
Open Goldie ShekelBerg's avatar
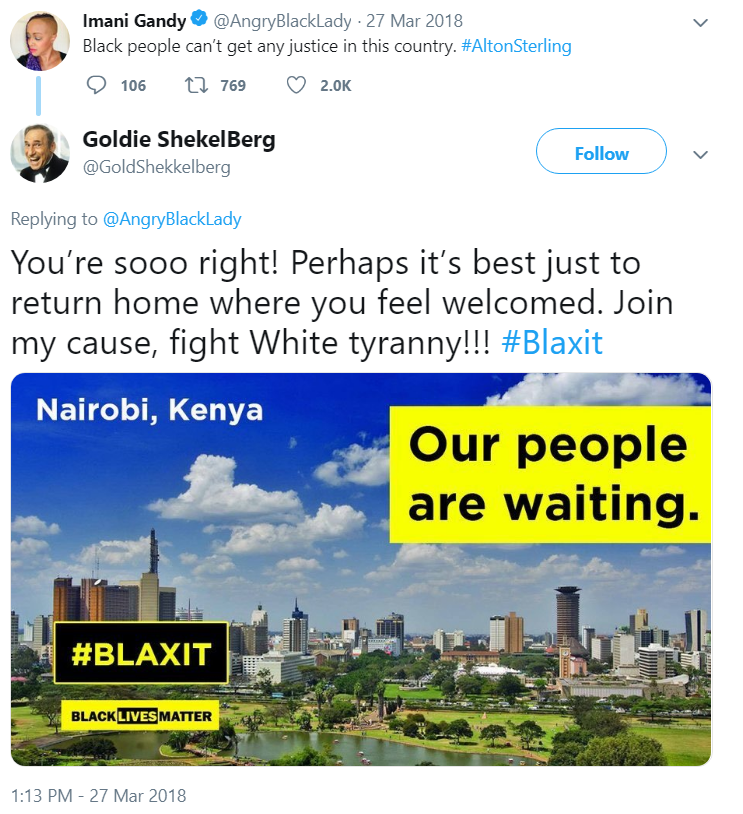(40, 153)
